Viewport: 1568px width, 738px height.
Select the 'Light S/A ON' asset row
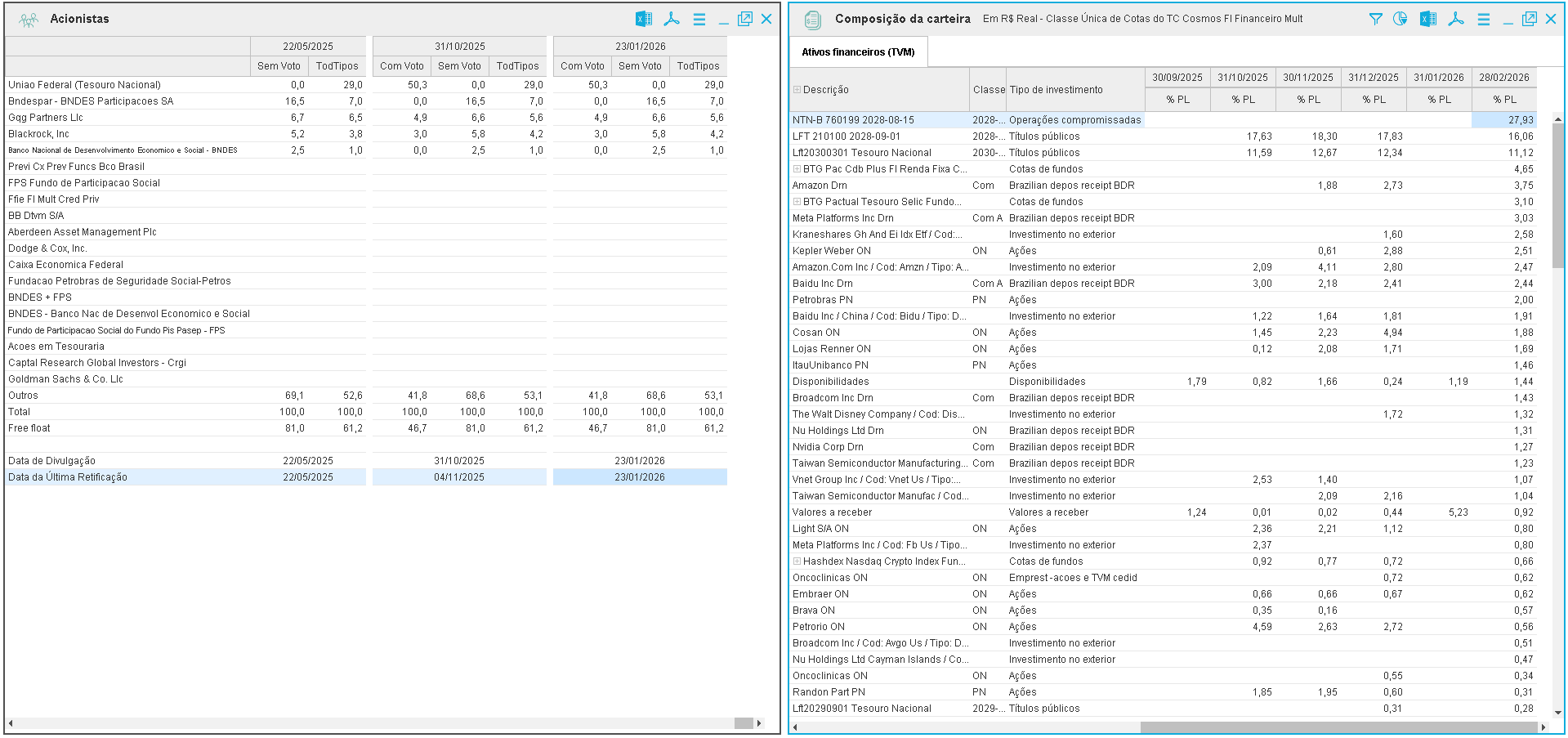[1164, 529]
